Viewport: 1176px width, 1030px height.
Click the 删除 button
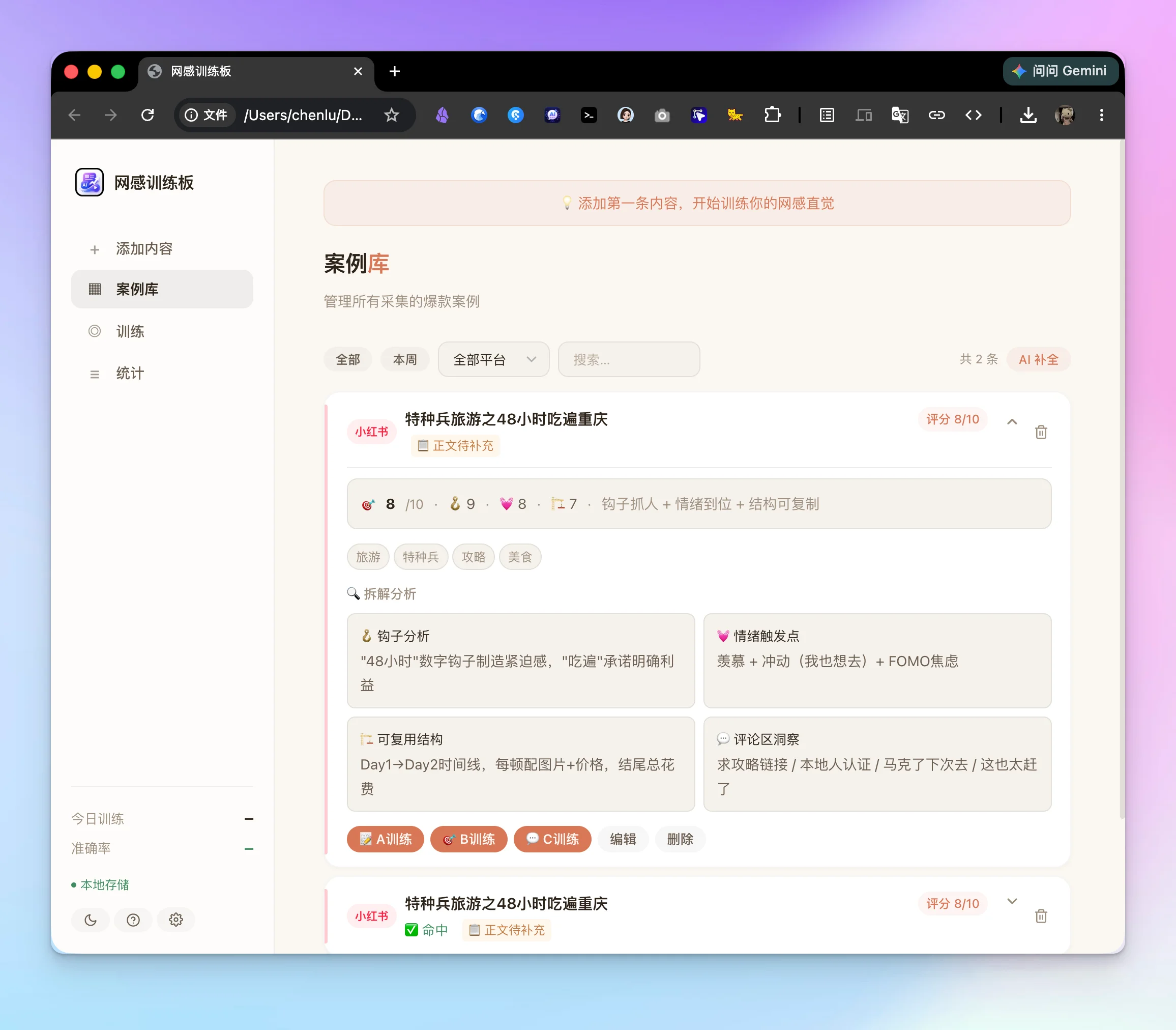coord(680,839)
